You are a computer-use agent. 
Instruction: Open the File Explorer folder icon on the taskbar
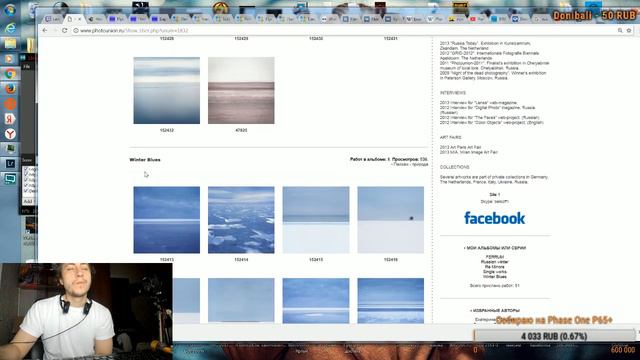point(10,43)
